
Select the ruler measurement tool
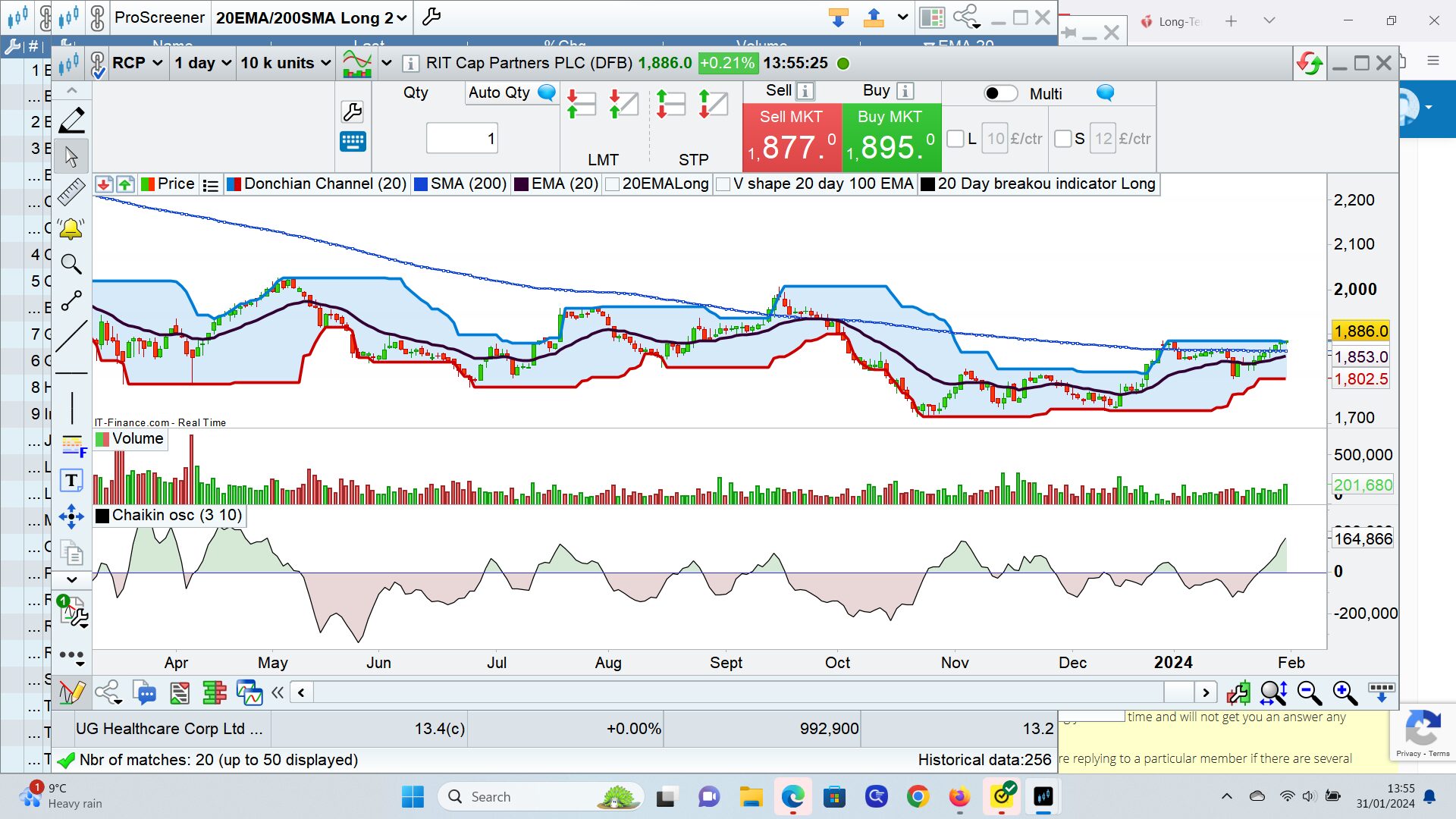coord(71,192)
